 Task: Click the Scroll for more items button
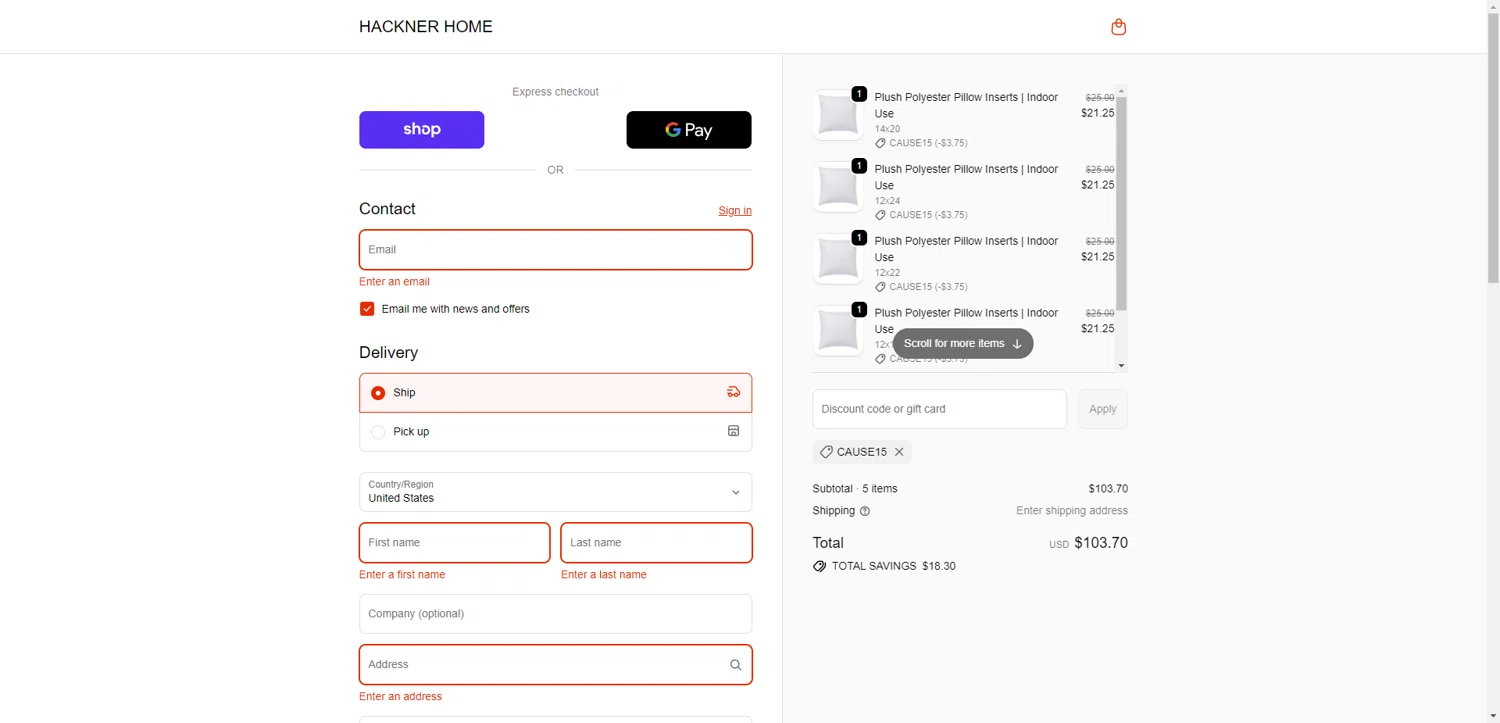click(962, 344)
